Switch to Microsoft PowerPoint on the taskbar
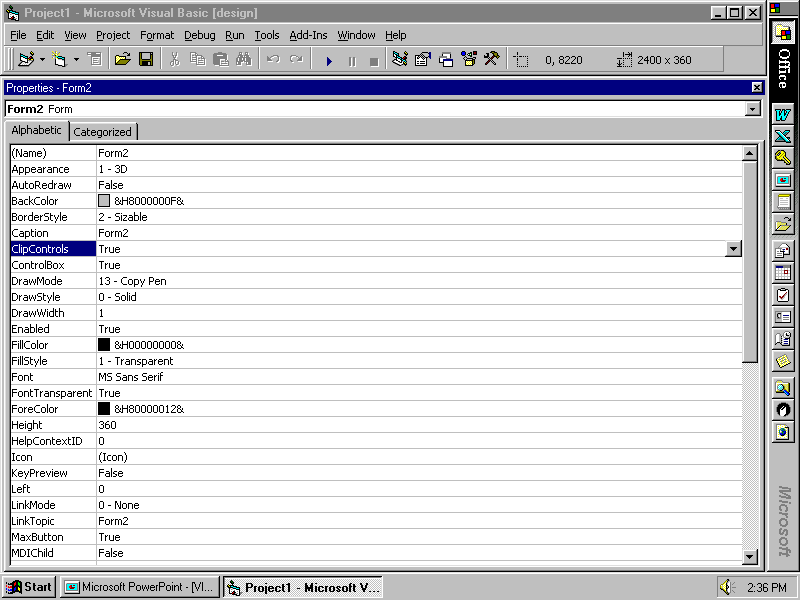This screenshot has width=800, height=600. pyautogui.click(x=140, y=587)
